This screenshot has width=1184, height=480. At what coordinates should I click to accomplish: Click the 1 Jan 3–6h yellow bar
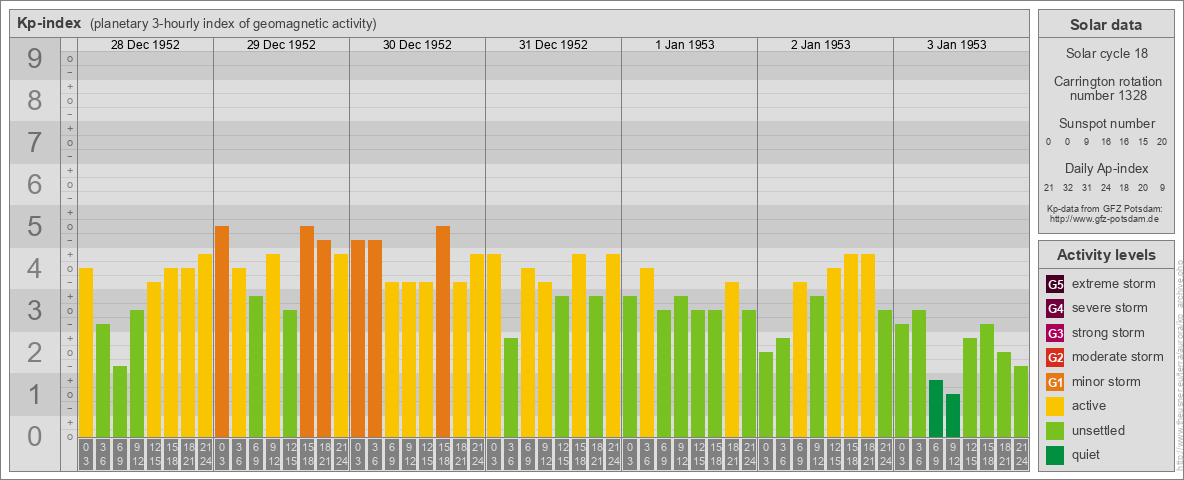(x=646, y=352)
